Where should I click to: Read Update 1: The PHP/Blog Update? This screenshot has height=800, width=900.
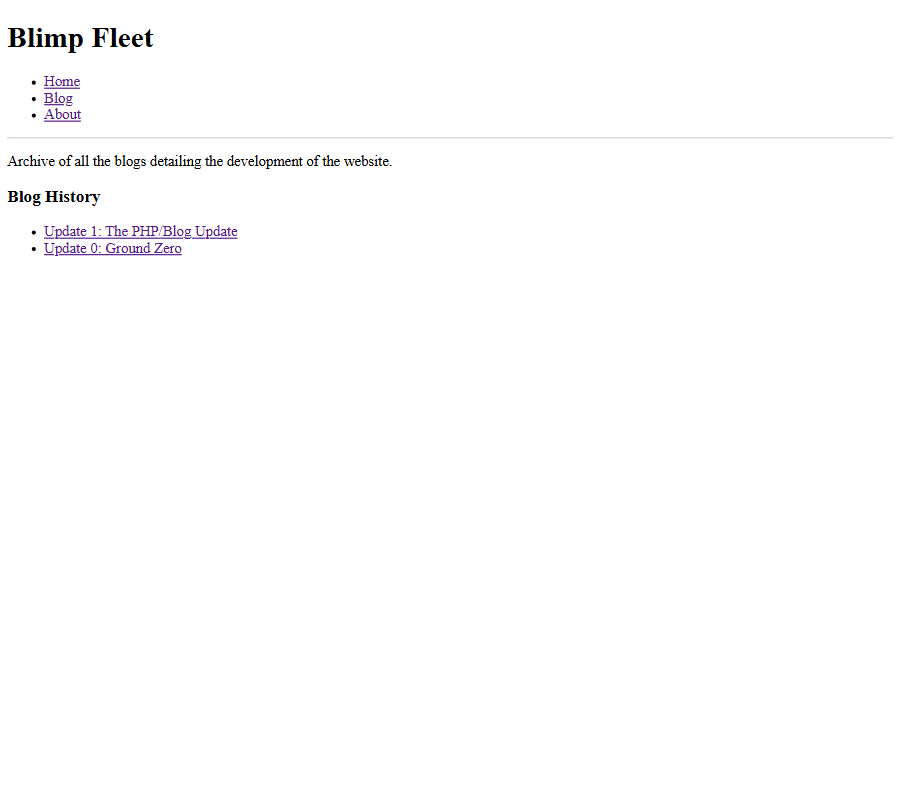pyautogui.click(x=140, y=231)
